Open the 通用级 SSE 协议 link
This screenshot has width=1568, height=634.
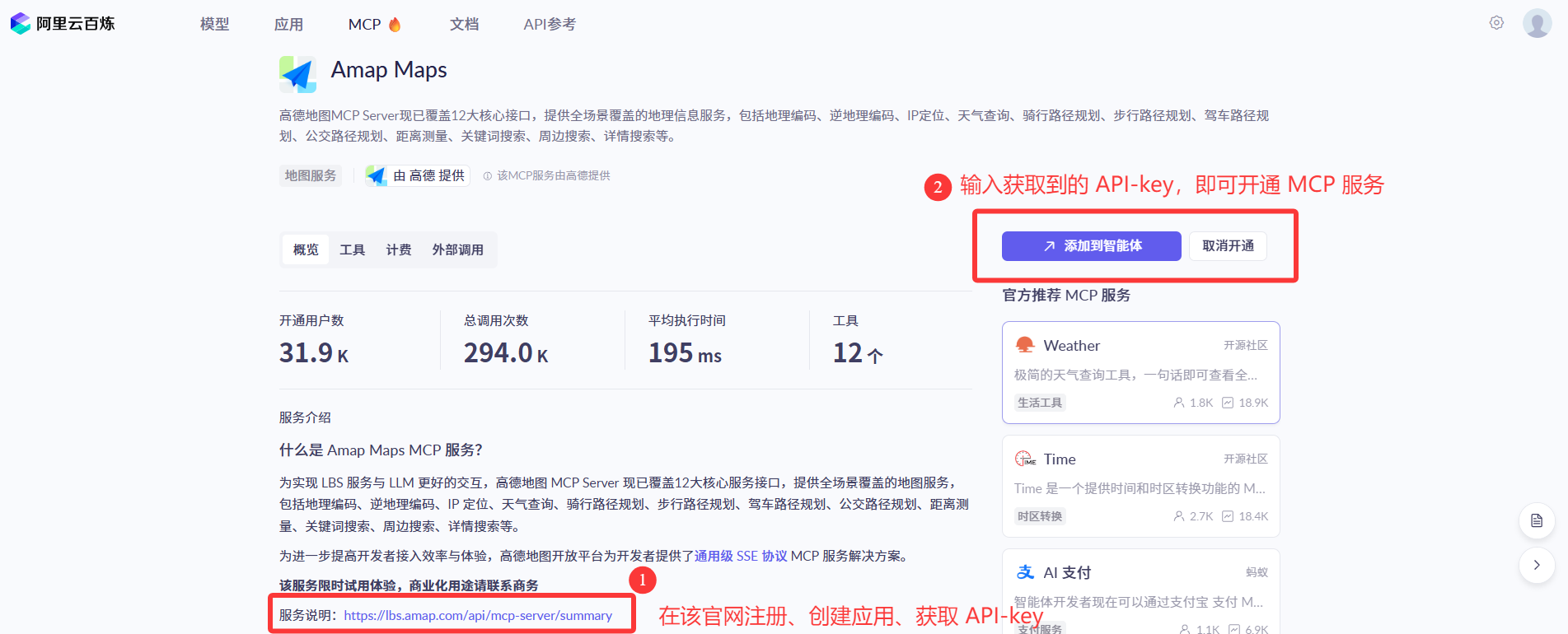click(x=741, y=556)
